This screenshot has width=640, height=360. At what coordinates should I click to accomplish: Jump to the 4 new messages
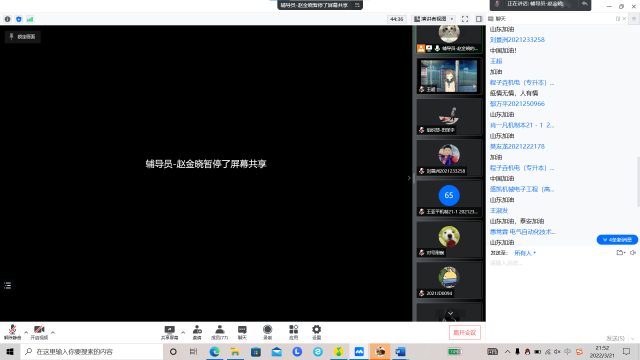[617, 240]
